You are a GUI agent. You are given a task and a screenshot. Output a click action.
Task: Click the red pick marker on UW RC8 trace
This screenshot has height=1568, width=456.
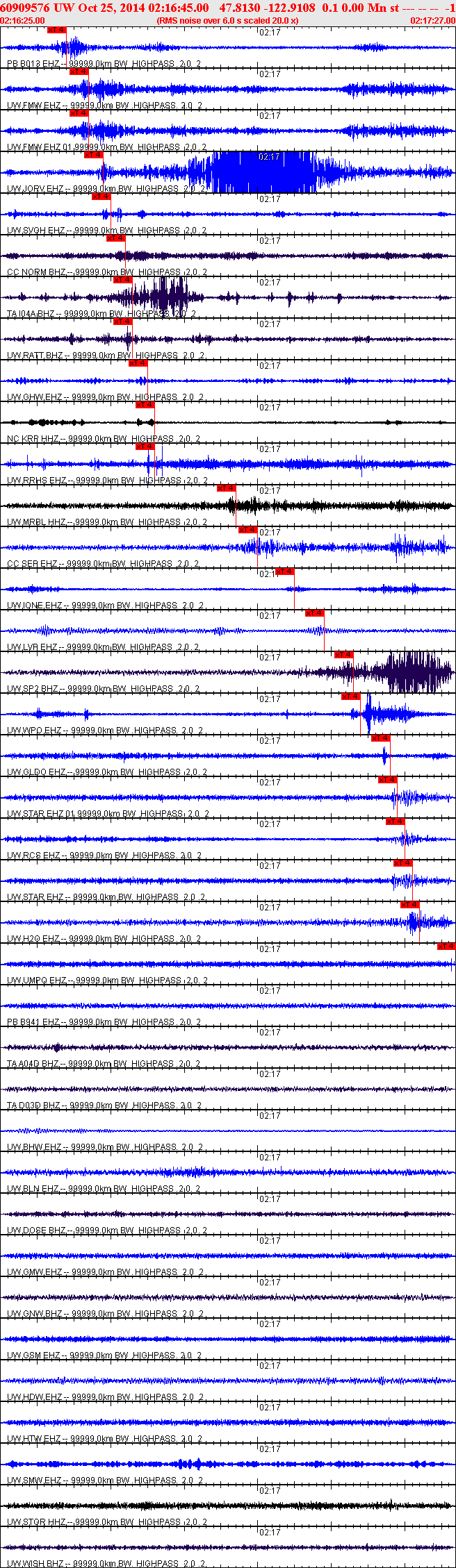coord(396,821)
